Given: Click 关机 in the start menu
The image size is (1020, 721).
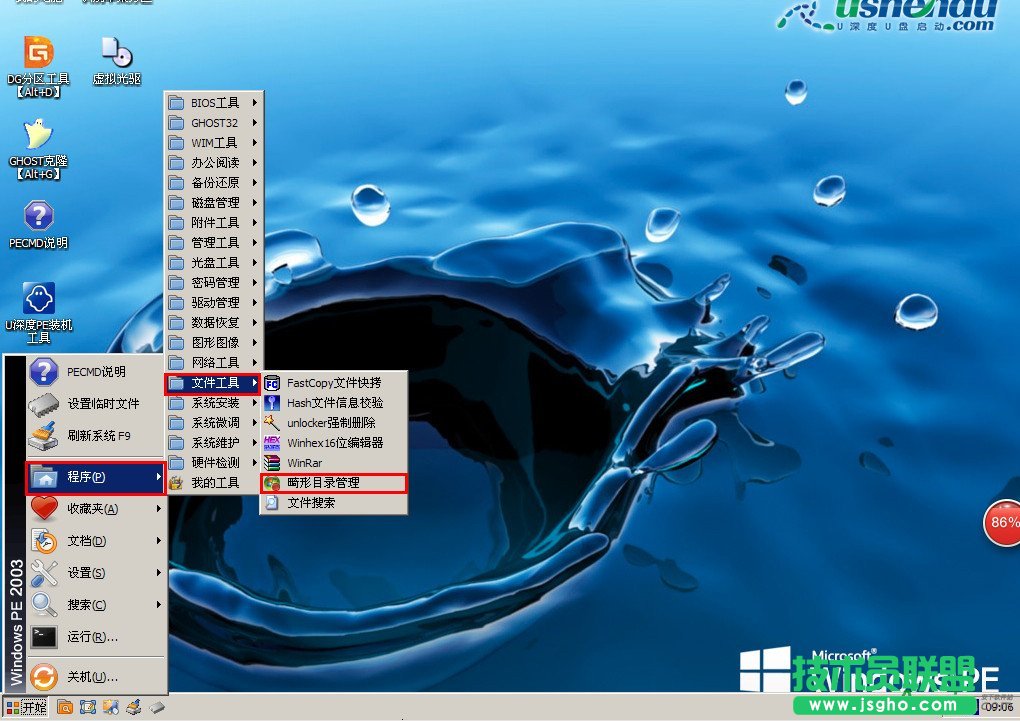Looking at the screenshot, I should tap(92, 677).
